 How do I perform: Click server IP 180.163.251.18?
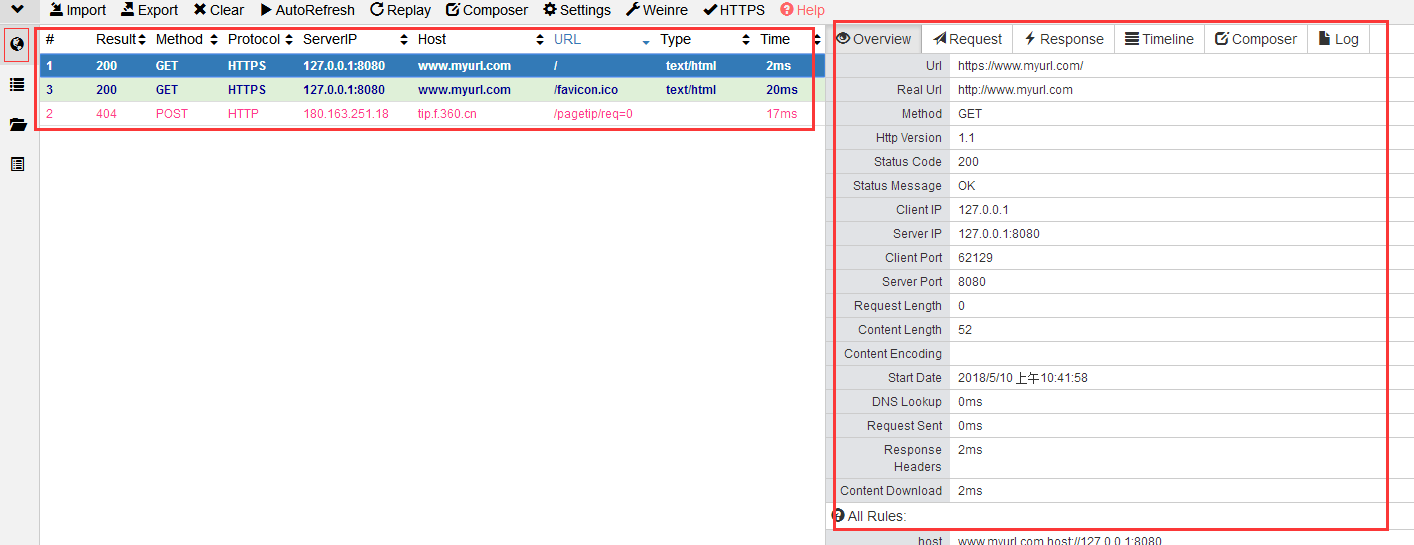pos(346,114)
